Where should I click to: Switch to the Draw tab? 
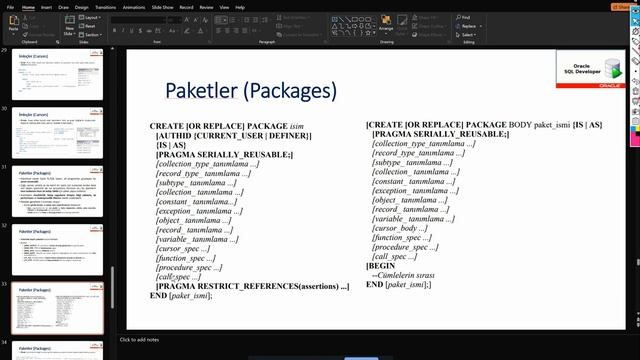click(63, 7)
